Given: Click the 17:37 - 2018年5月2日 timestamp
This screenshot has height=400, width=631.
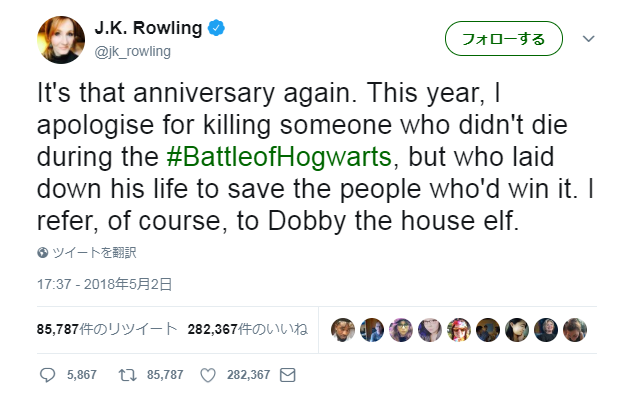Looking at the screenshot, I should point(105,285).
